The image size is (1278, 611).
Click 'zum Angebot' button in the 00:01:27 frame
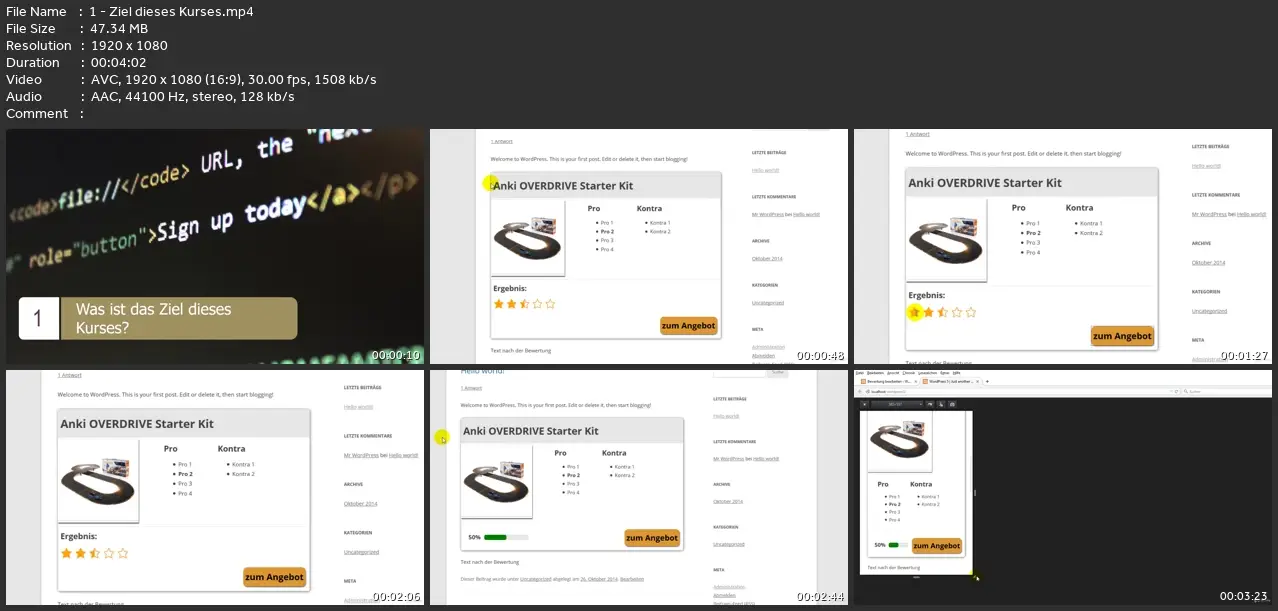coord(1122,336)
